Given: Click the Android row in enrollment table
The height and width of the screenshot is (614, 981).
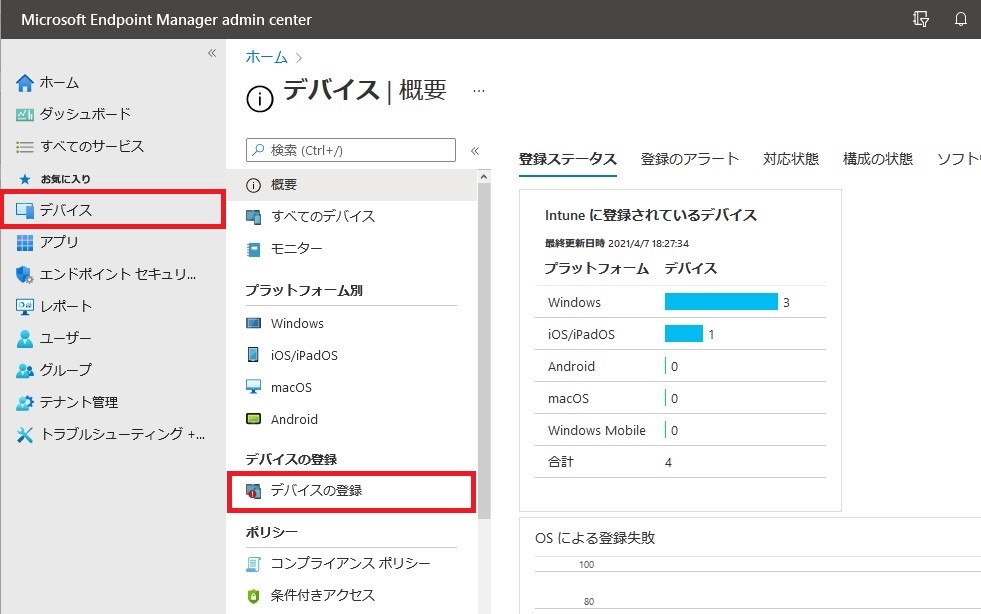Looking at the screenshot, I should tap(680, 366).
